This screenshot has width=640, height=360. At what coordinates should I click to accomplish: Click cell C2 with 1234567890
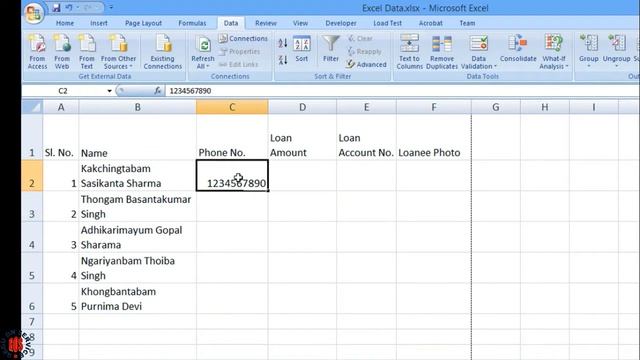pyautogui.click(x=232, y=176)
